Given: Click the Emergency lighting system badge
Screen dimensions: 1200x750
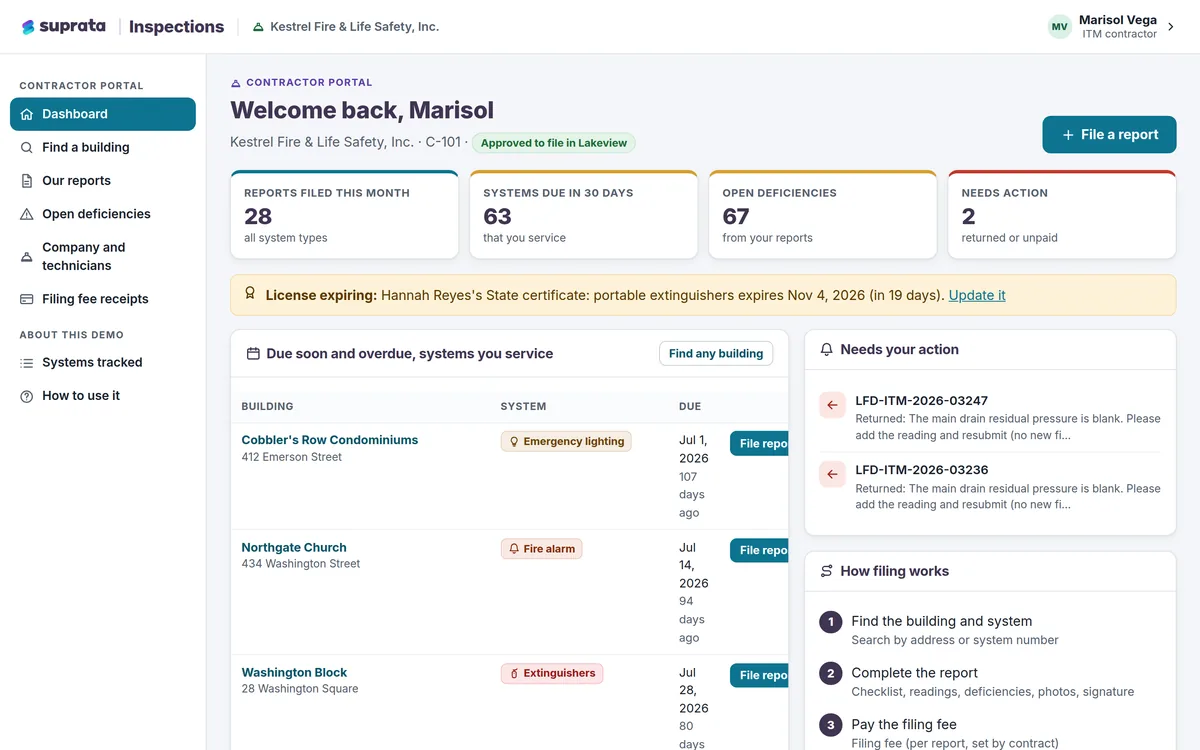Looking at the screenshot, I should (x=566, y=441).
